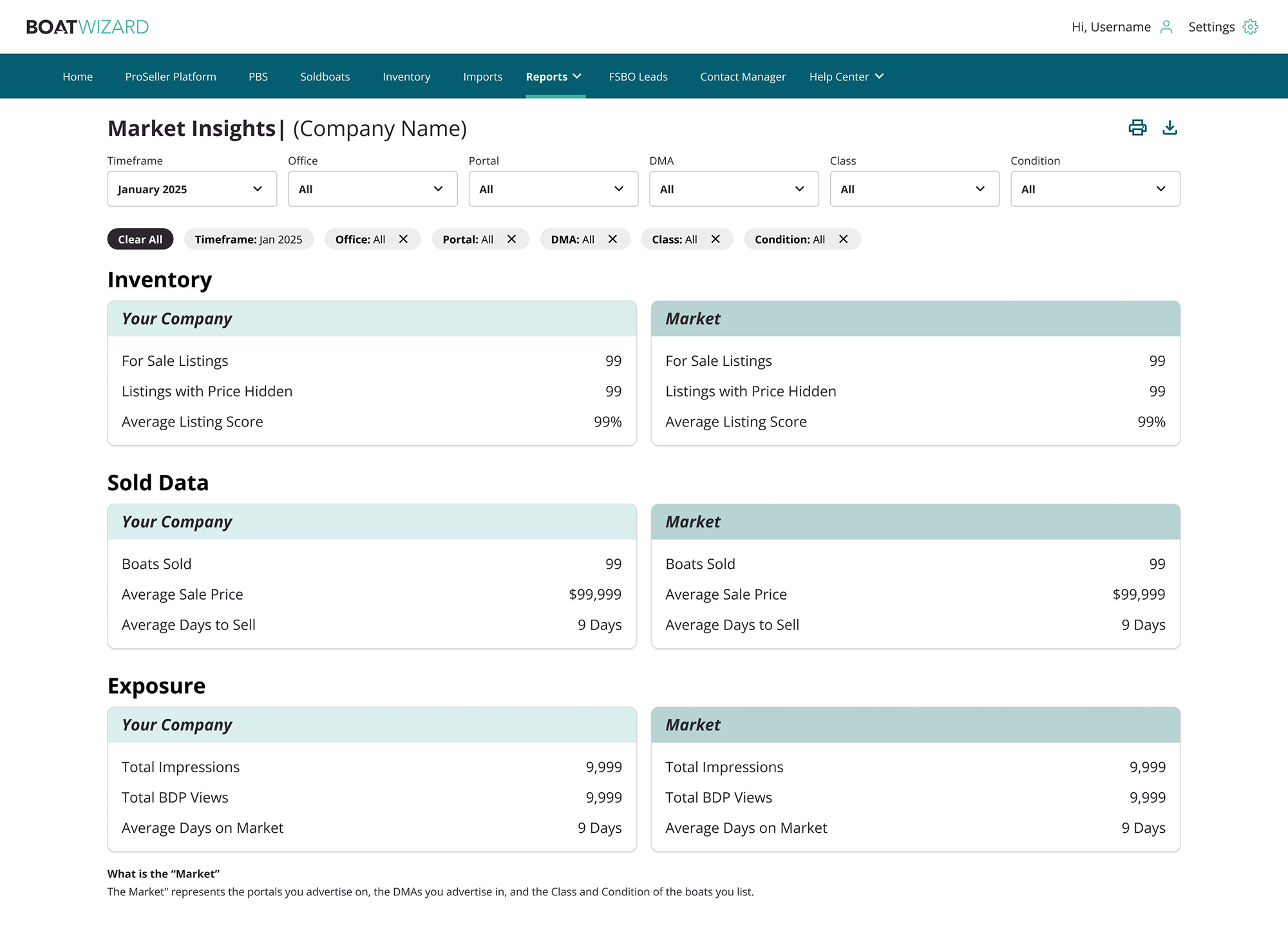1288x943 pixels.
Task: Open Settings gear icon
Action: (1250, 27)
